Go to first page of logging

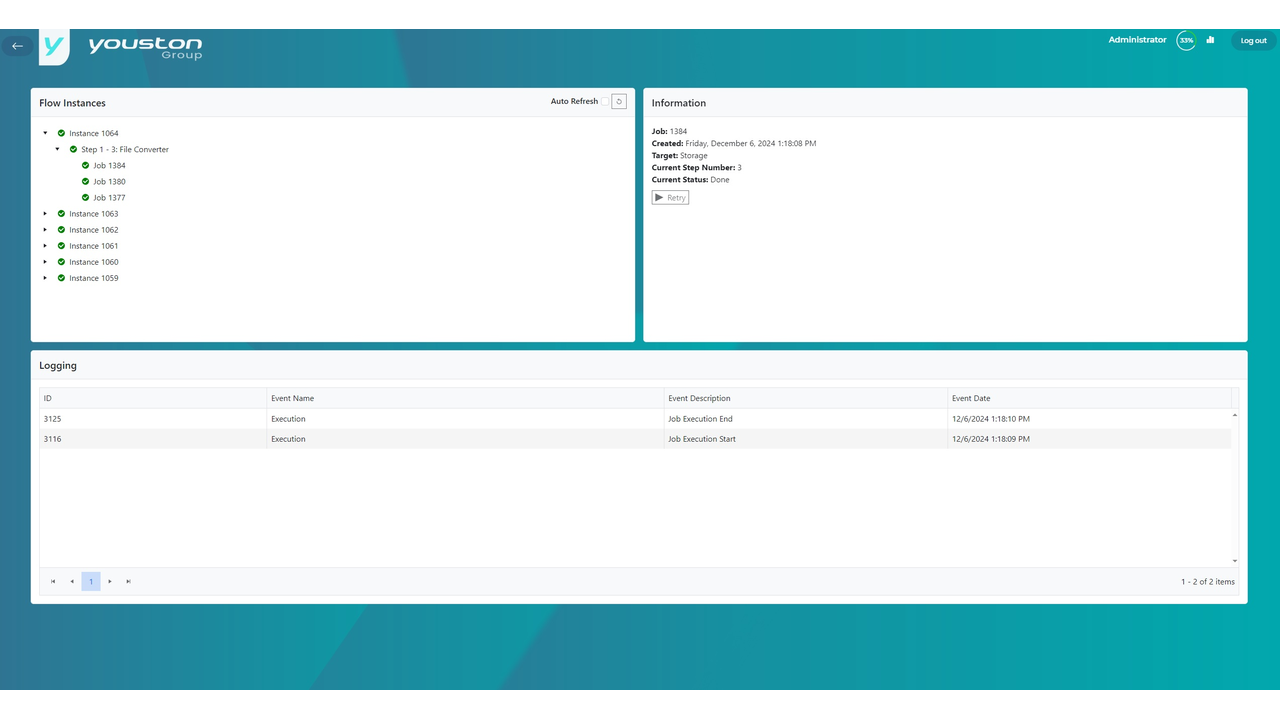pyautogui.click(x=53, y=581)
